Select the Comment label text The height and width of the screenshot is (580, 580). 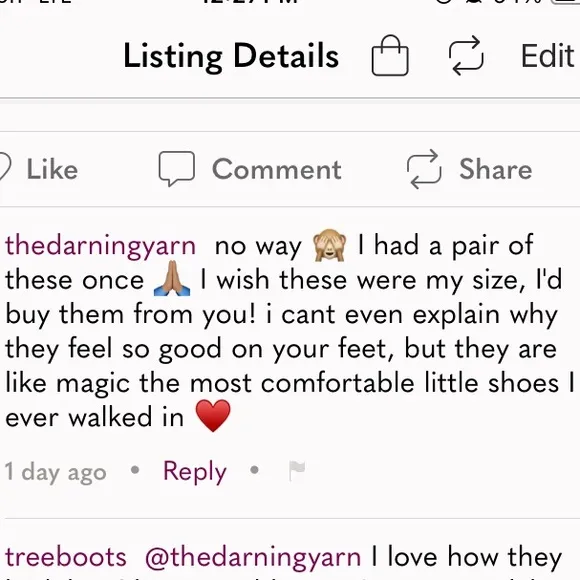[277, 169]
